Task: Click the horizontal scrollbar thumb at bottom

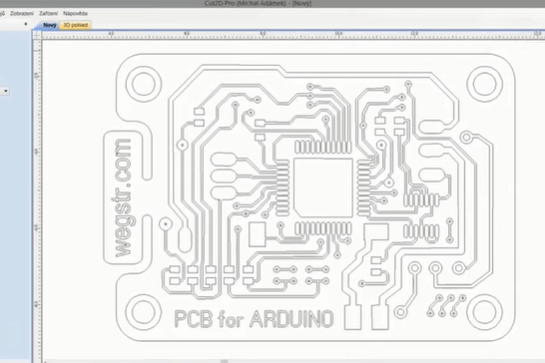Action: (x=224, y=361)
